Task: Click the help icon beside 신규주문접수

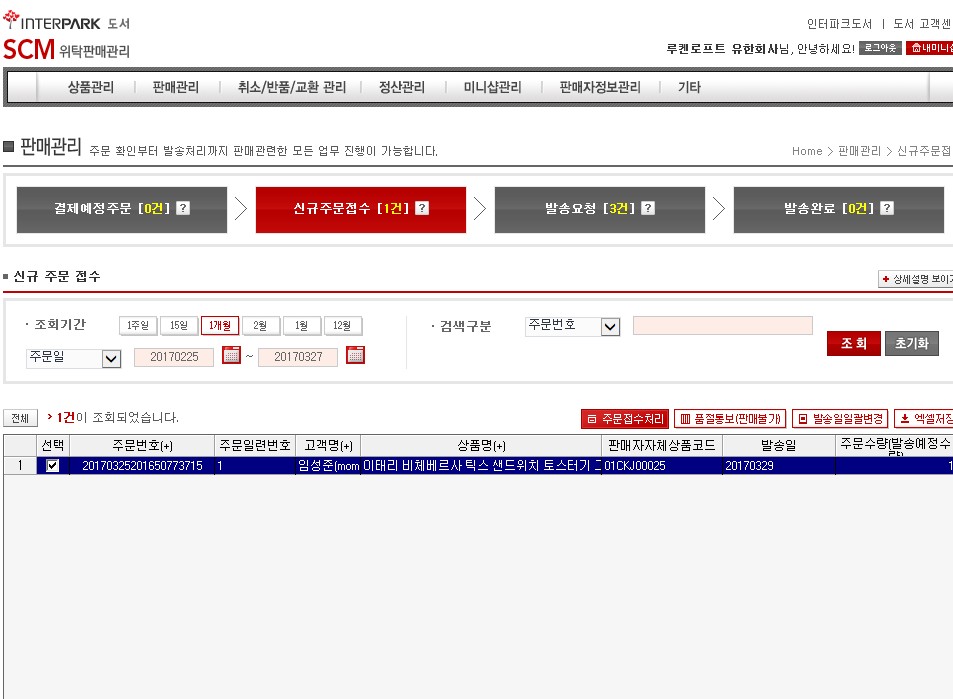Action: 422,209
